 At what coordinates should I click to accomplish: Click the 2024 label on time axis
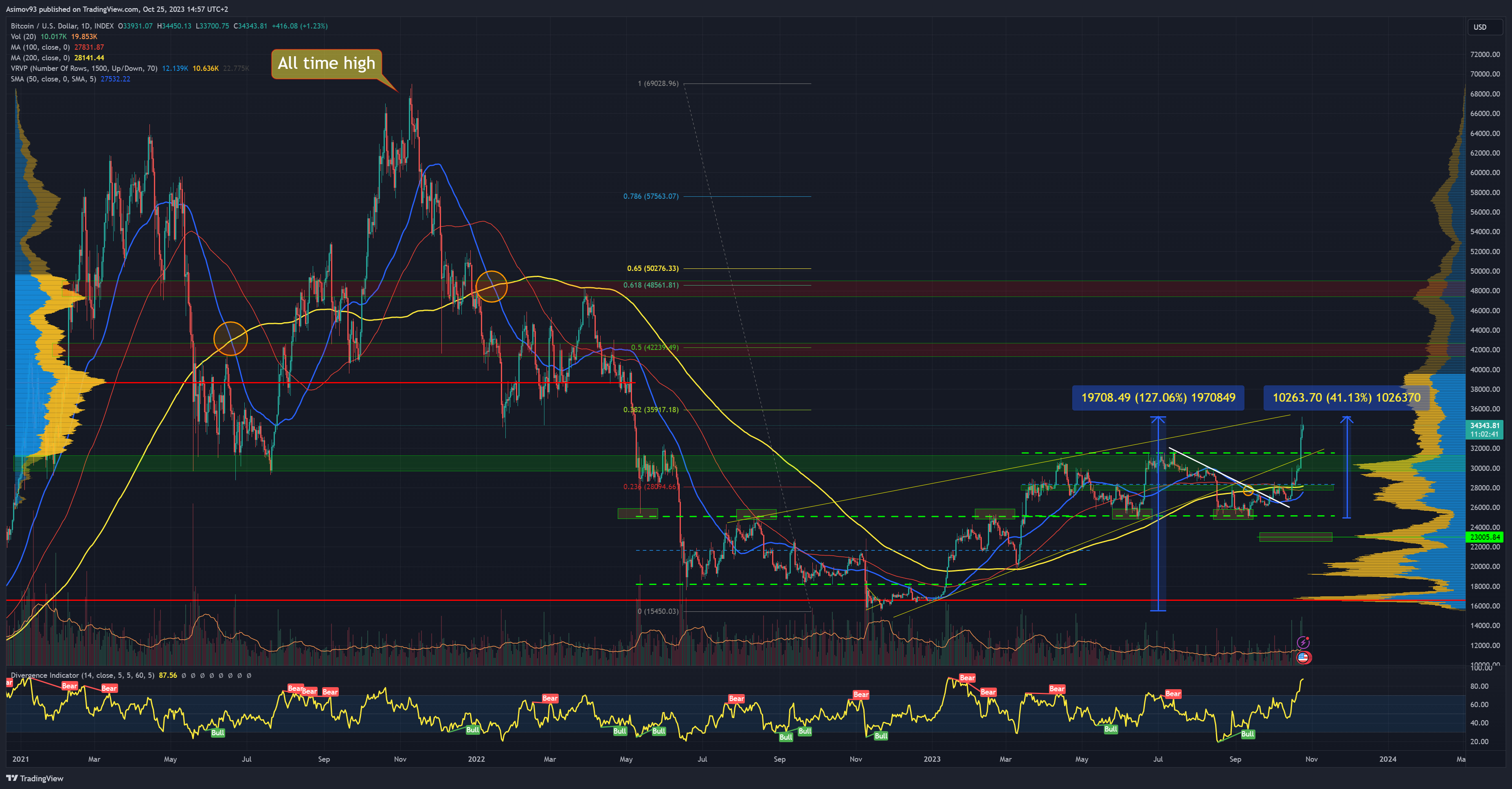1387,759
